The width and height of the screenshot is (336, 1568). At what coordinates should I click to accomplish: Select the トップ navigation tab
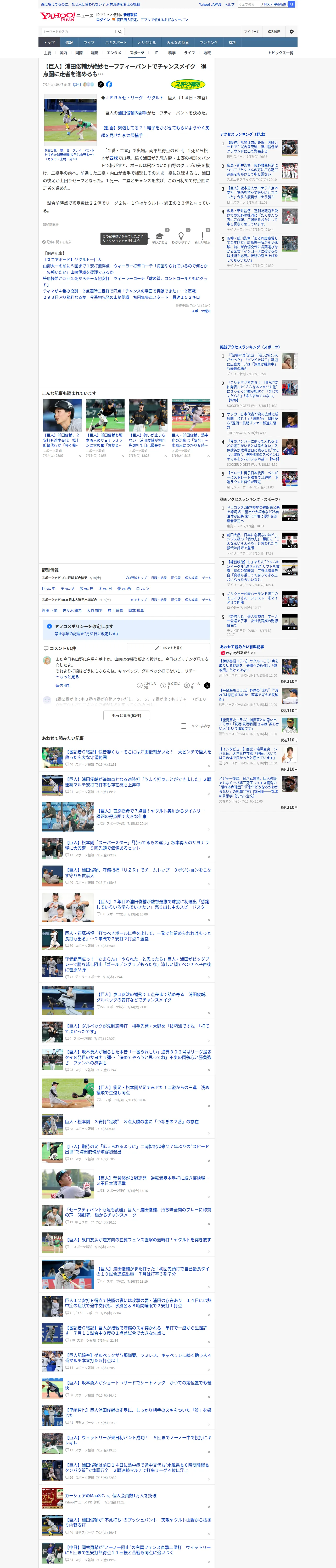tap(49, 43)
